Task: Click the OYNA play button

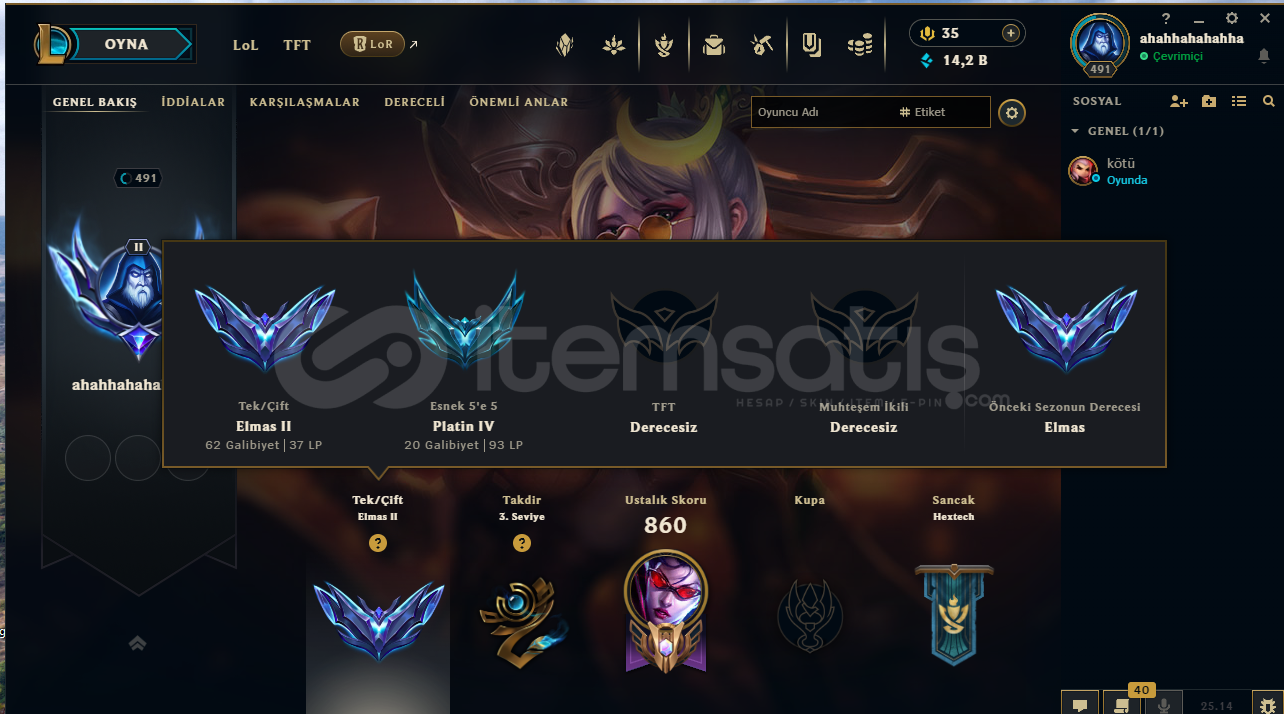Action: pyautogui.click(x=126, y=44)
